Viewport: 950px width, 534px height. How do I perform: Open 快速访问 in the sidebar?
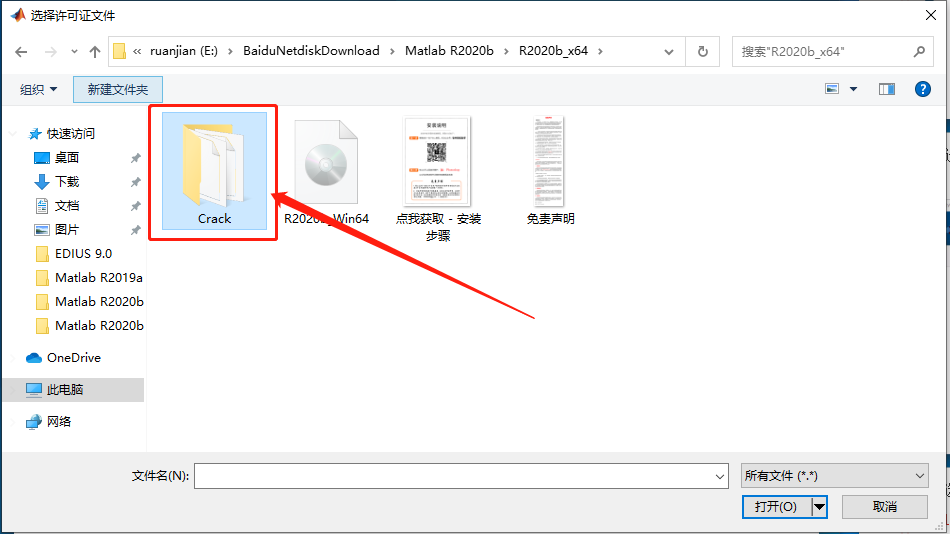click(70, 133)
